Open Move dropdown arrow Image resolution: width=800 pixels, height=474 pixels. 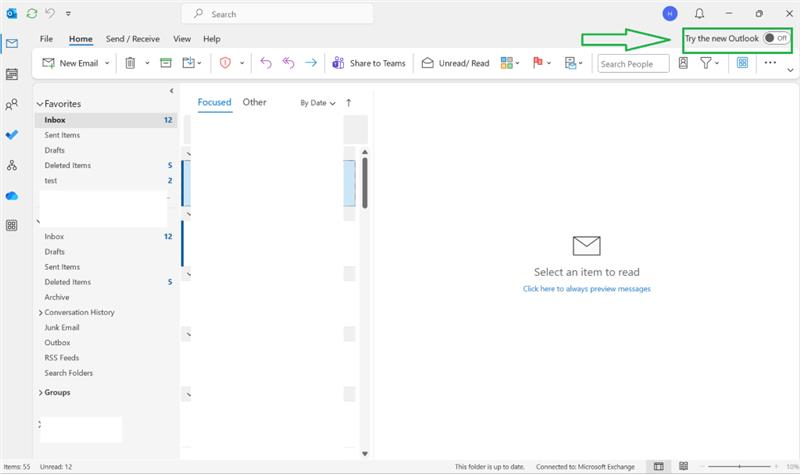(199, 63)
